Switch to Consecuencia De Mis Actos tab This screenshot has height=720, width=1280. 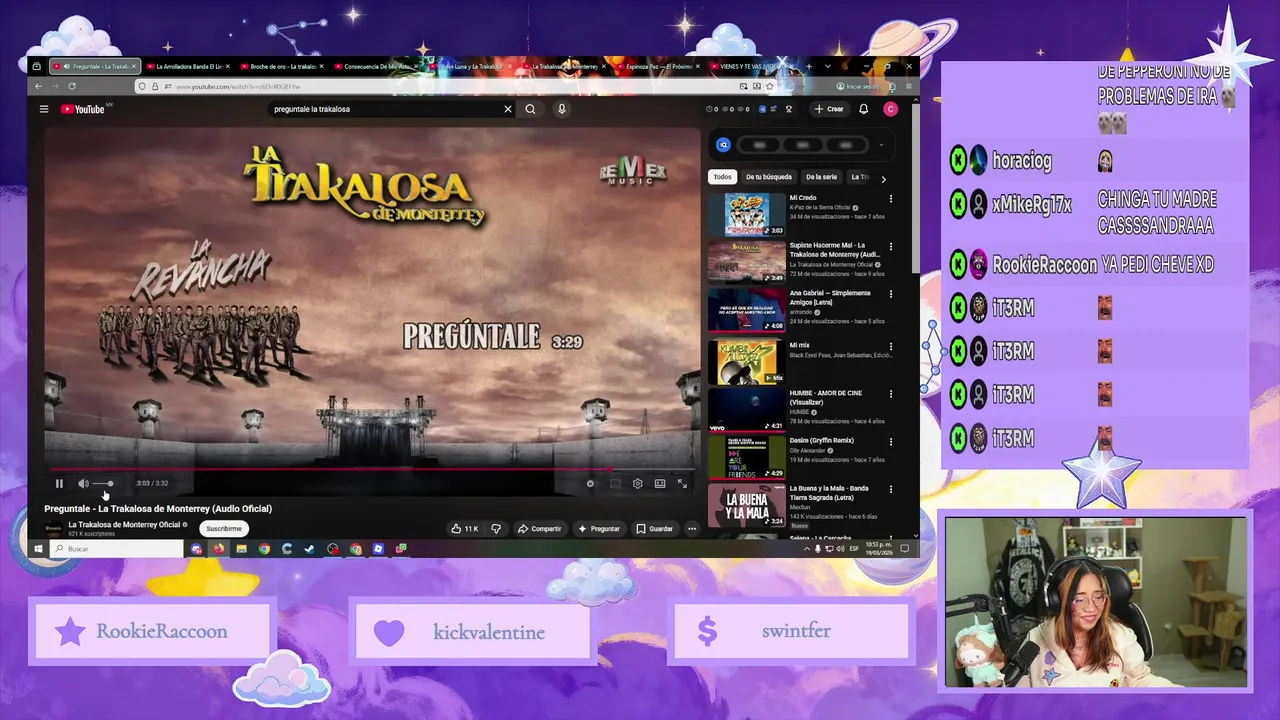(x=377, y=66)
